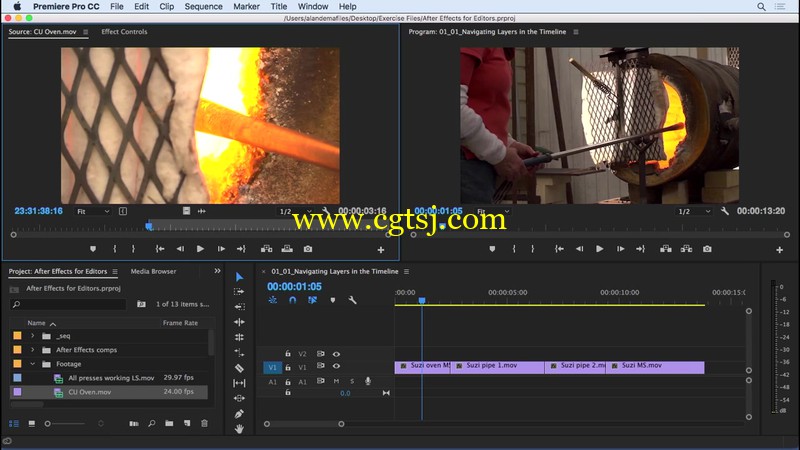Click Export Frame camera in Source monitor

(x=308, y=249)
